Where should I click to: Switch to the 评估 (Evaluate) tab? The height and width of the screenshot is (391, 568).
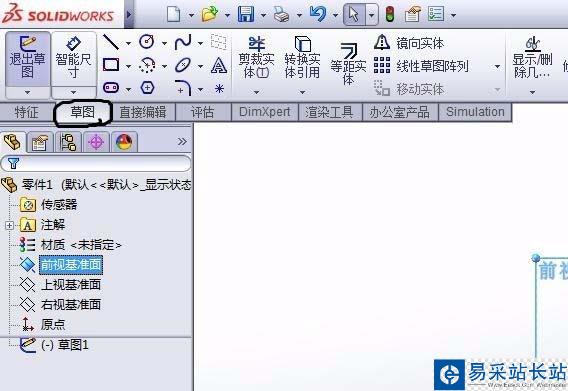tap(202, 112)
